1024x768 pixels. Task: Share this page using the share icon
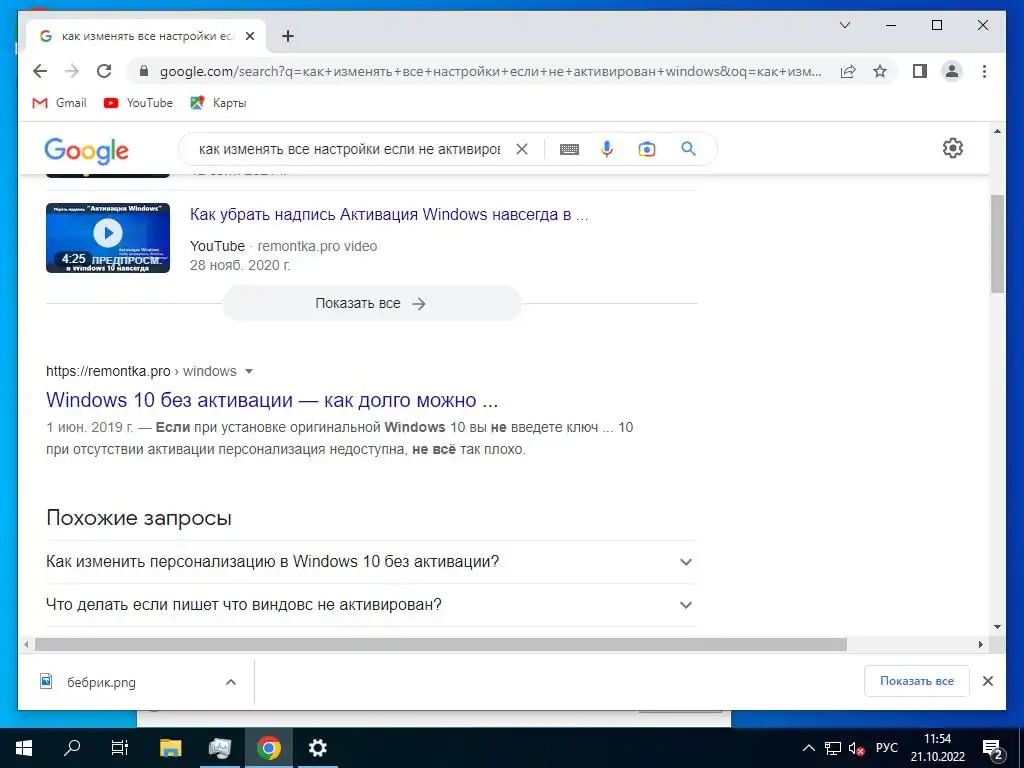point(848,71)
